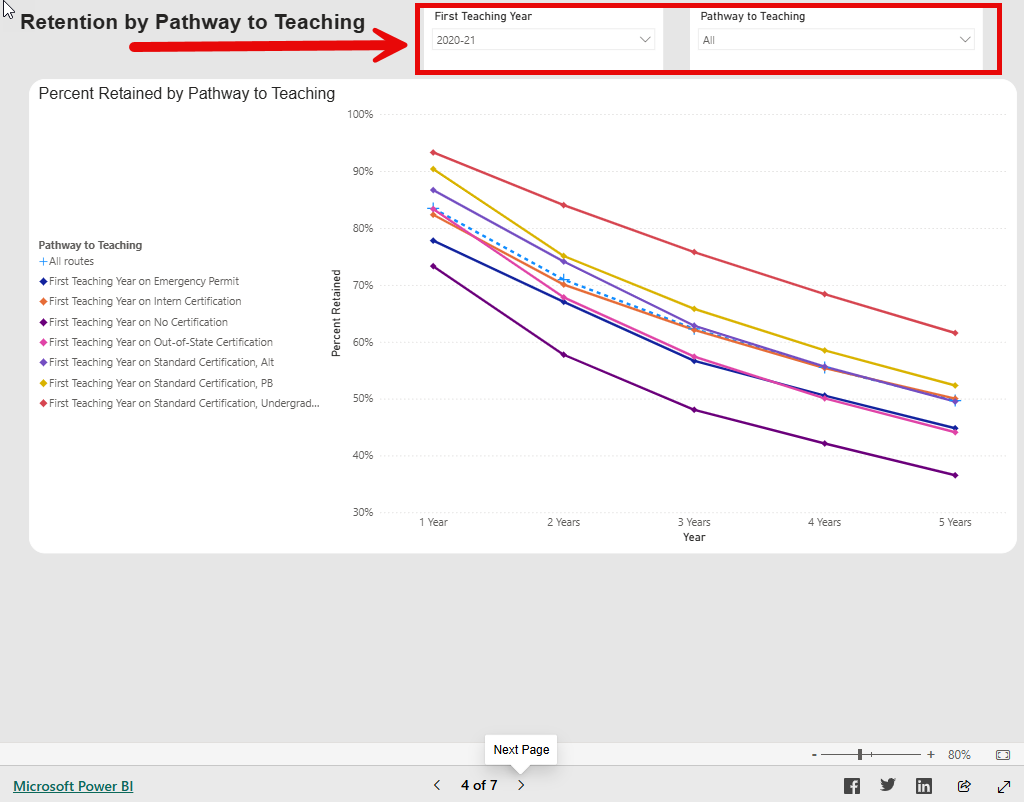Open the share report icon
This screenshot has width=1028, height=802.
click(964, 786)
